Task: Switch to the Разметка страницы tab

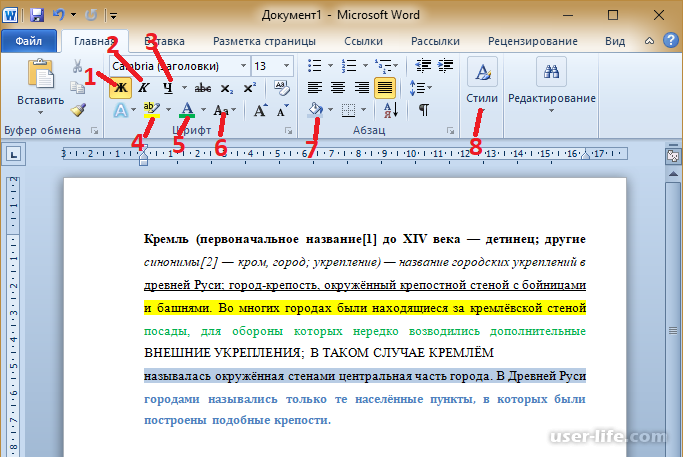Action: point(264,41)
